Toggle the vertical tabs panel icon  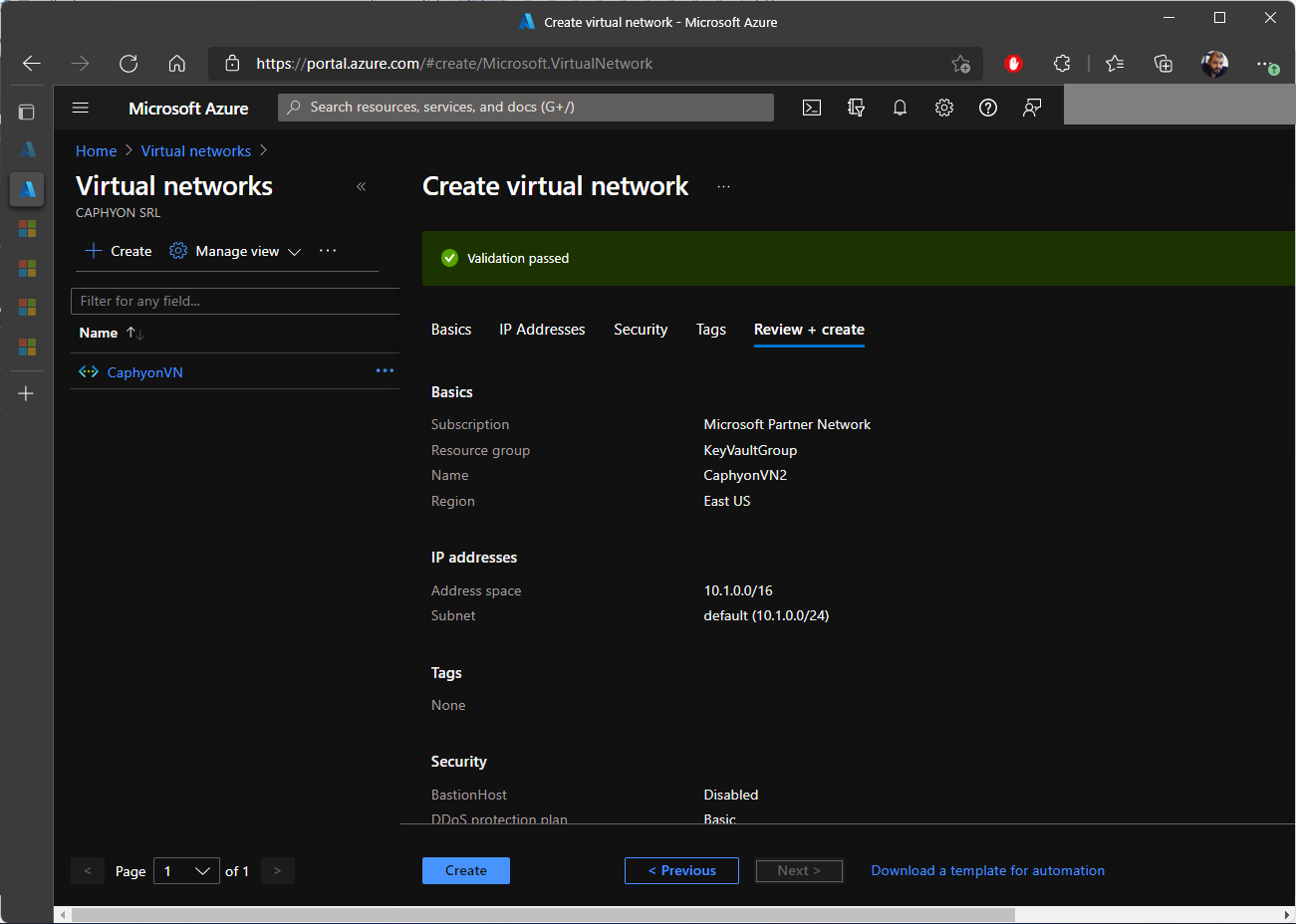27,112
